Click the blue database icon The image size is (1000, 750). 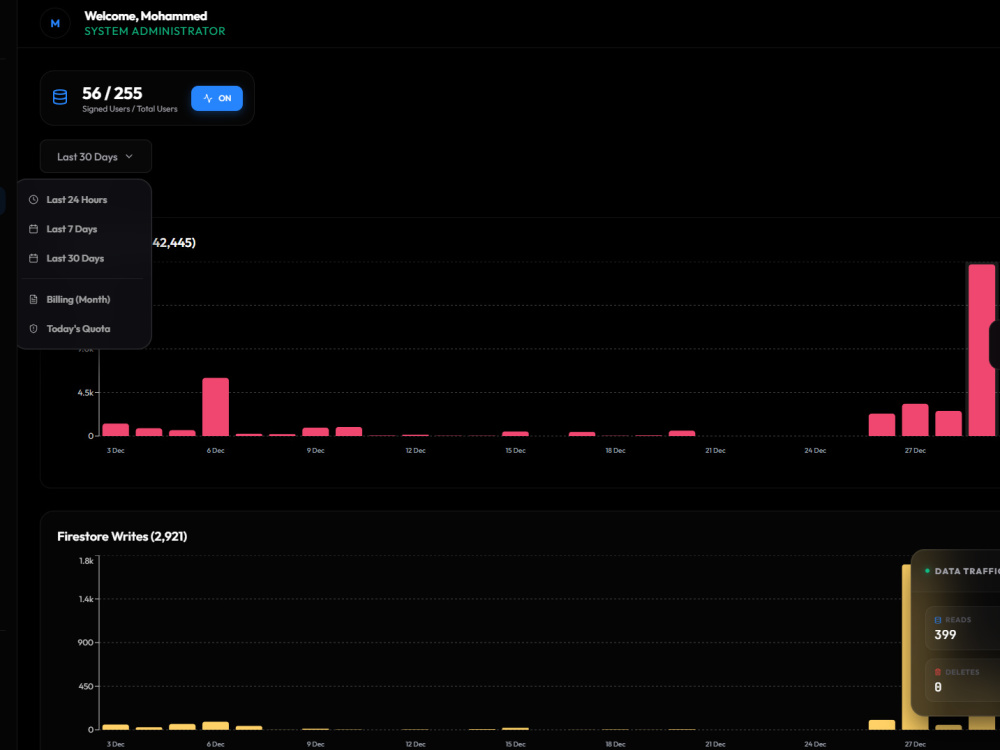[x=60, y=98]
